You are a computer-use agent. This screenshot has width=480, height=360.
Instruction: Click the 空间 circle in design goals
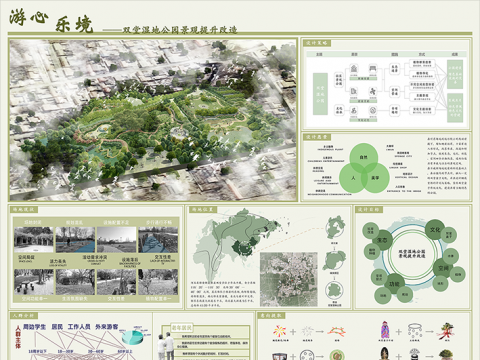pyautogui.click(x=443, y=268)
